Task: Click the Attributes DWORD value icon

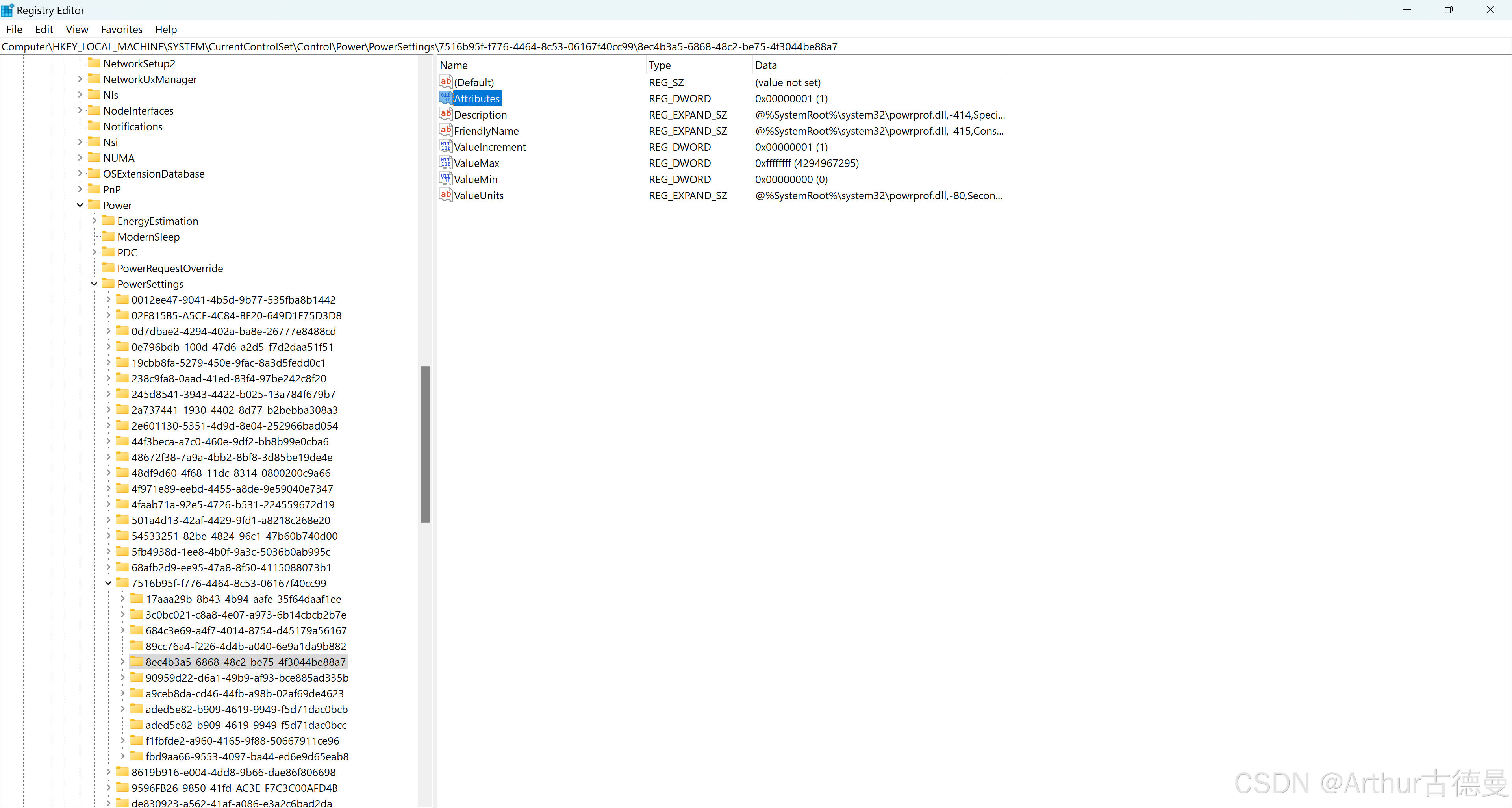Action: coord(445,98)
